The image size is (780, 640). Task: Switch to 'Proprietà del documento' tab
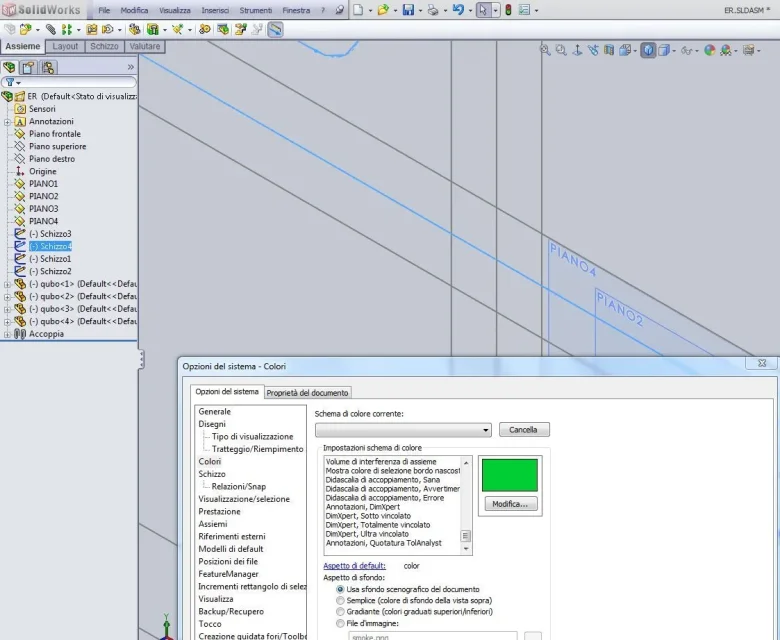coord(307,393)
